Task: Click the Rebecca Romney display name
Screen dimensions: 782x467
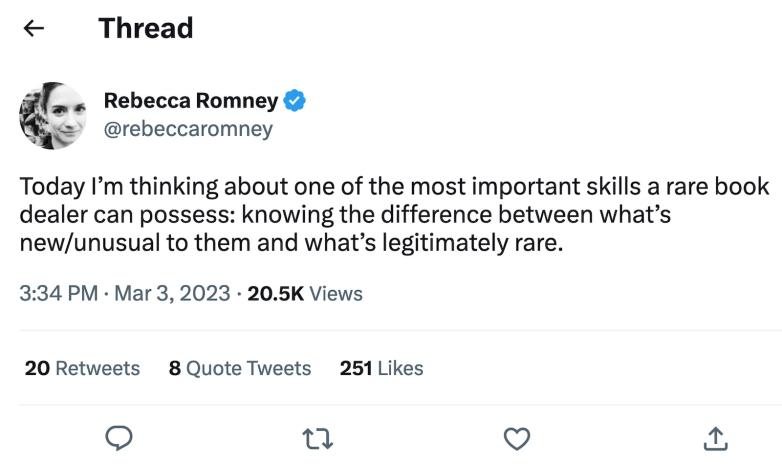Action: (192, 100)
